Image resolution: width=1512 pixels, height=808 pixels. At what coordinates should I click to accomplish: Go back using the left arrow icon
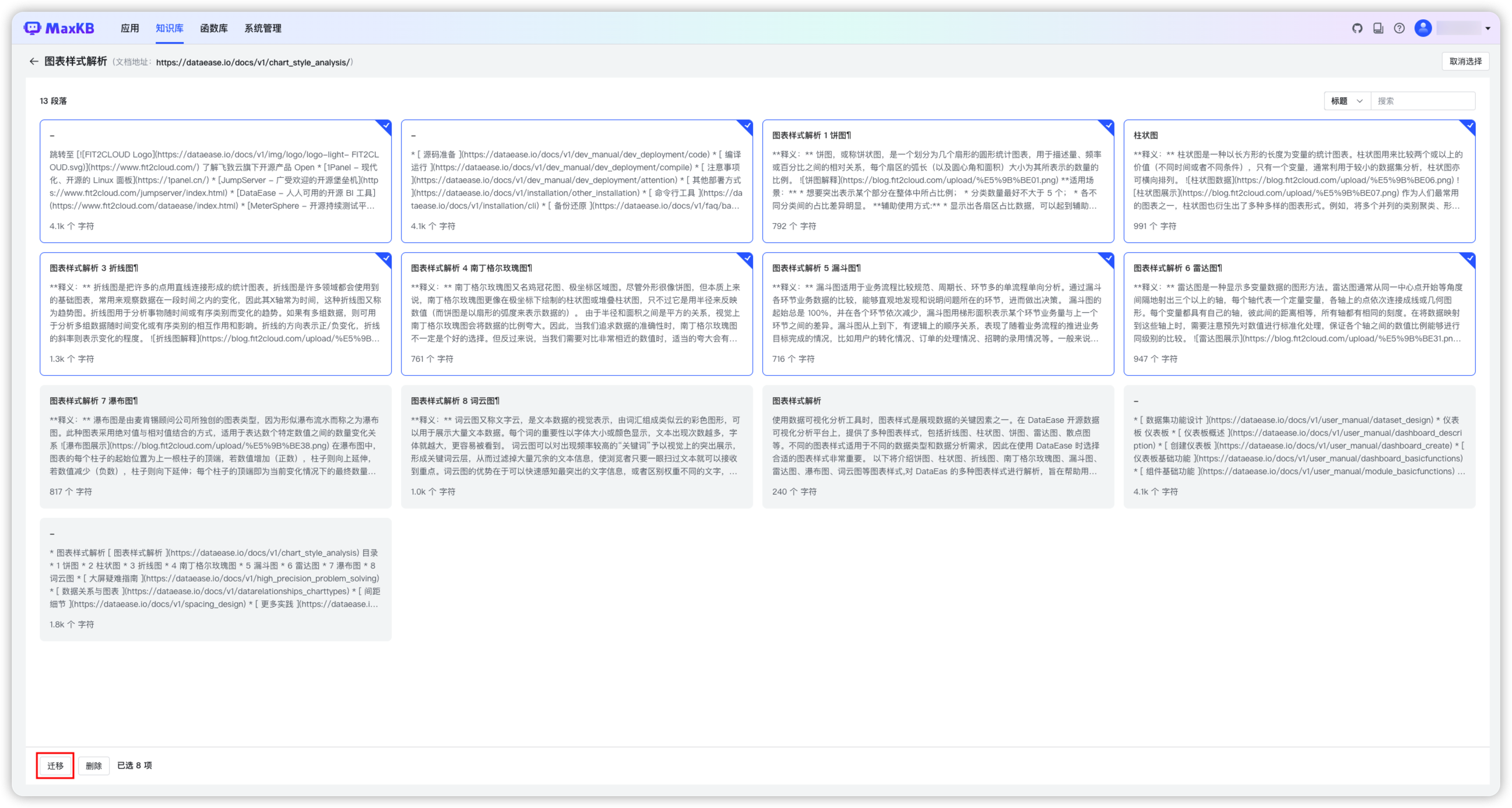[x=33, y=62]
